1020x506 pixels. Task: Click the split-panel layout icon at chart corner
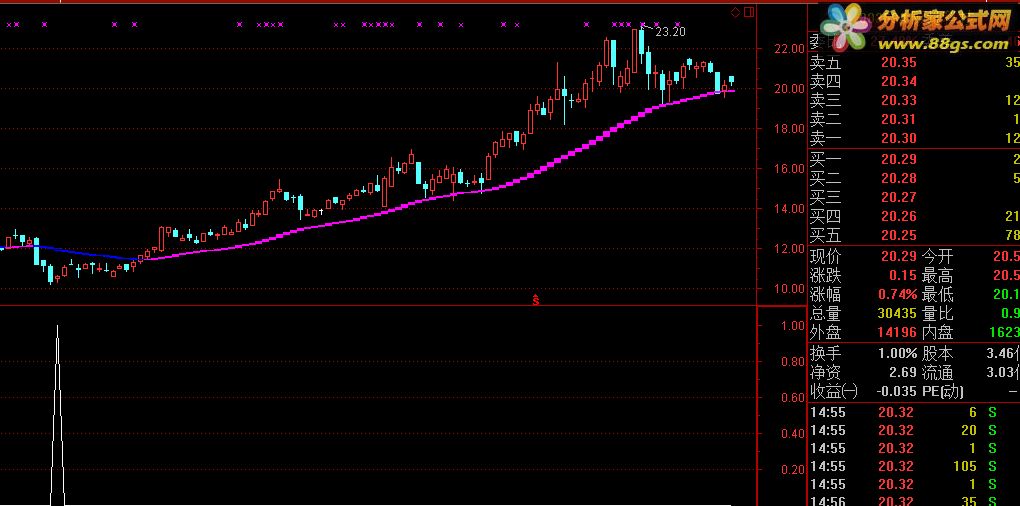click(749, 12)
